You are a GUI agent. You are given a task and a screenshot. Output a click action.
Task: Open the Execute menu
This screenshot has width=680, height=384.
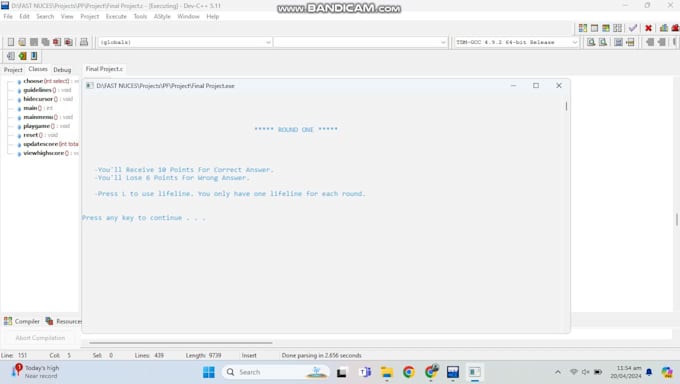116,16
